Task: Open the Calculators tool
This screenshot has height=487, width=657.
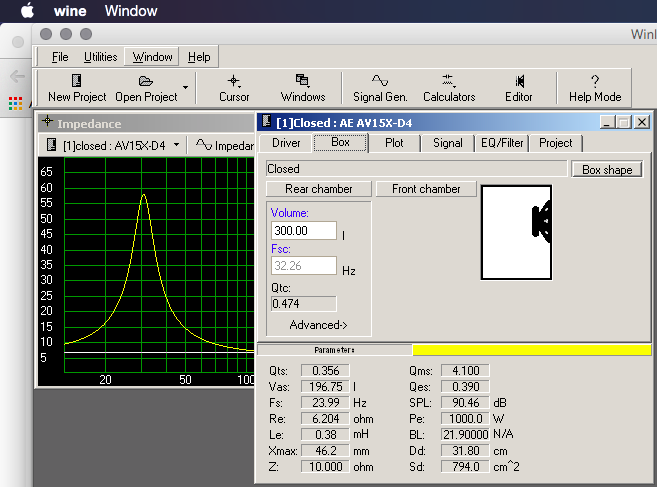Action: point(449,88)
